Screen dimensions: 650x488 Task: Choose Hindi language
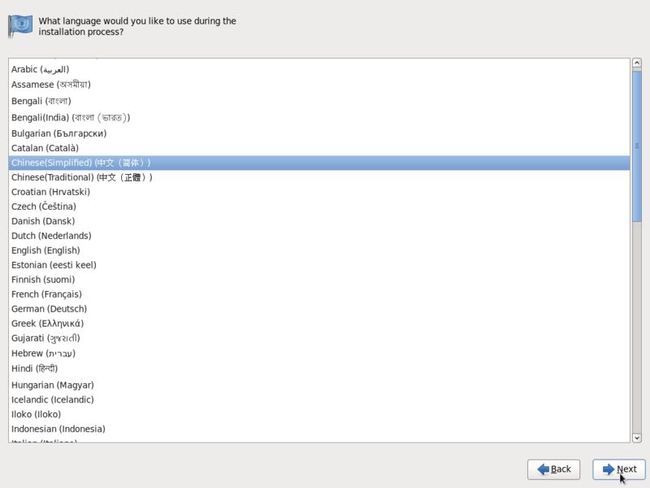coord(319,369)
